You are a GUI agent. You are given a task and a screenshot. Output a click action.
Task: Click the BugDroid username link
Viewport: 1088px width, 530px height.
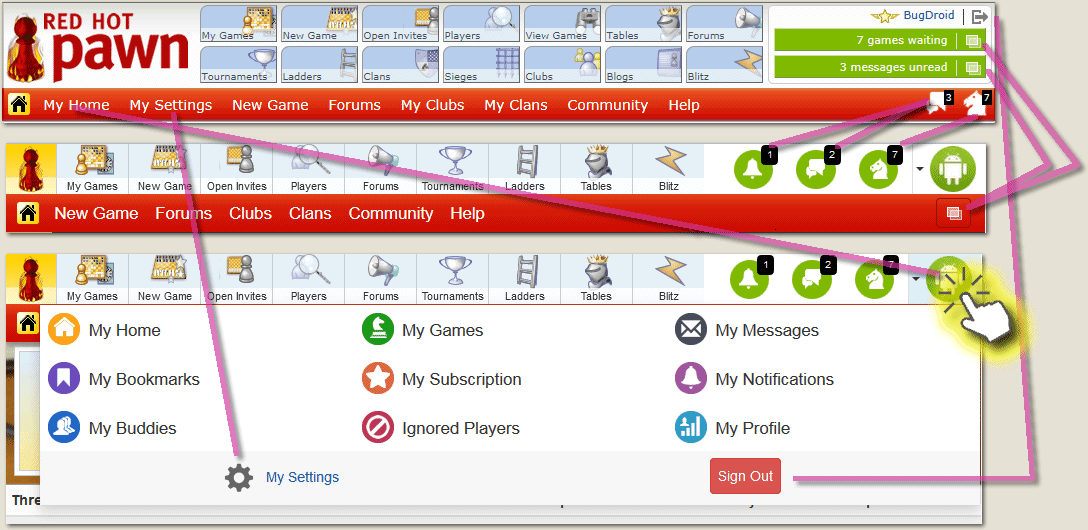pyautogui.click(x=928, y=16)
